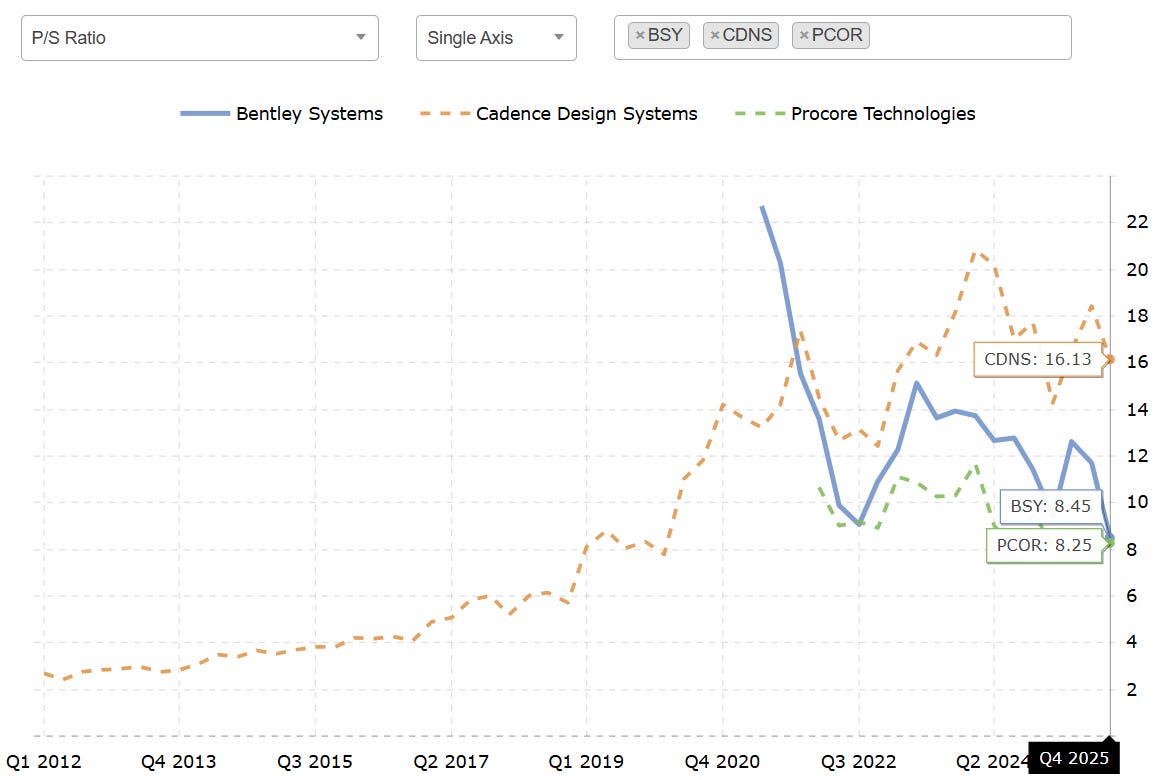Click the 2 value on y-axis
The width and height of the screenshot is (1170, 780).
[x=1131, y=690]
